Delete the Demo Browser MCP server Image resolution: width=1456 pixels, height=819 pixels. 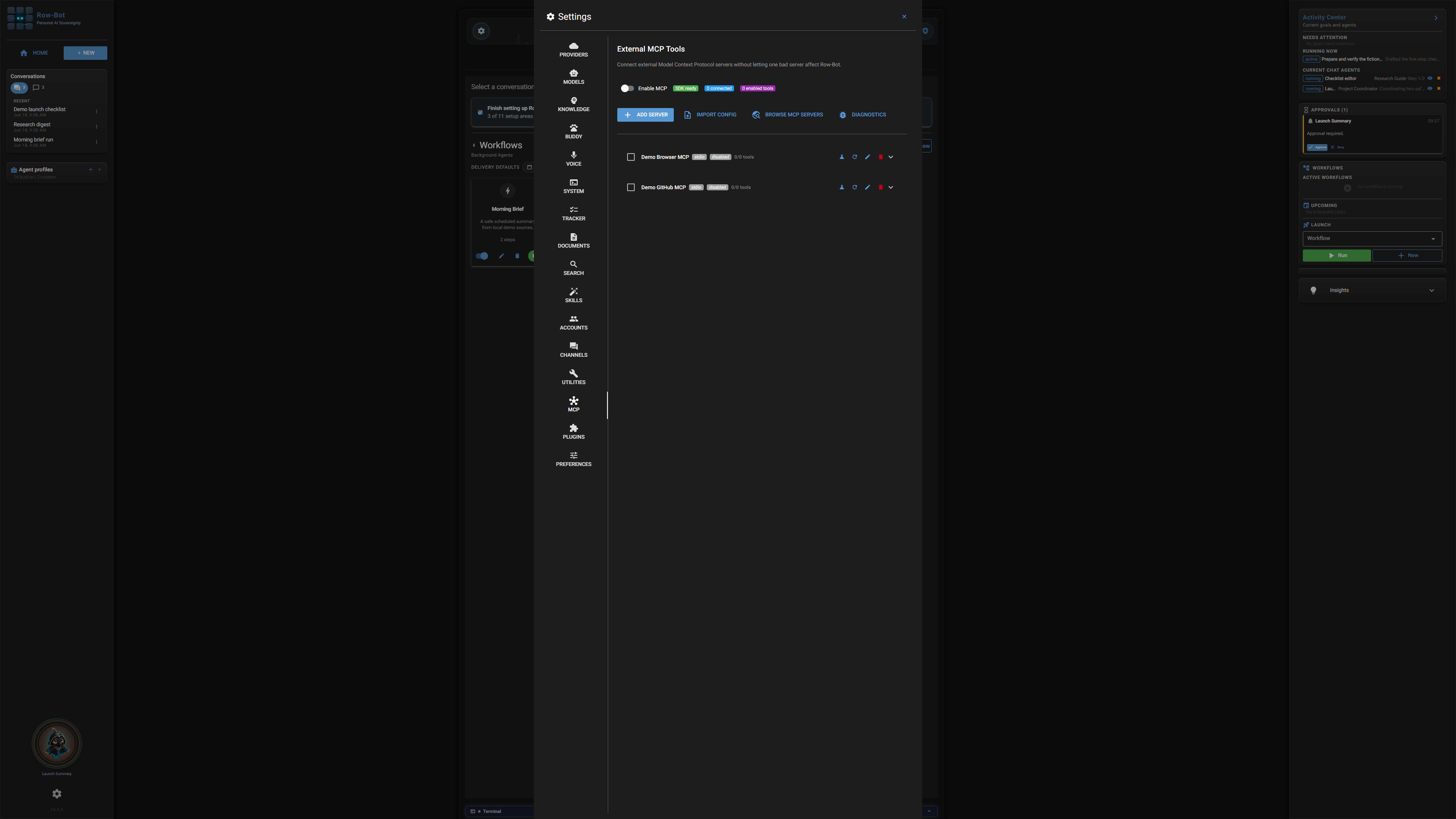click(880, 157)
